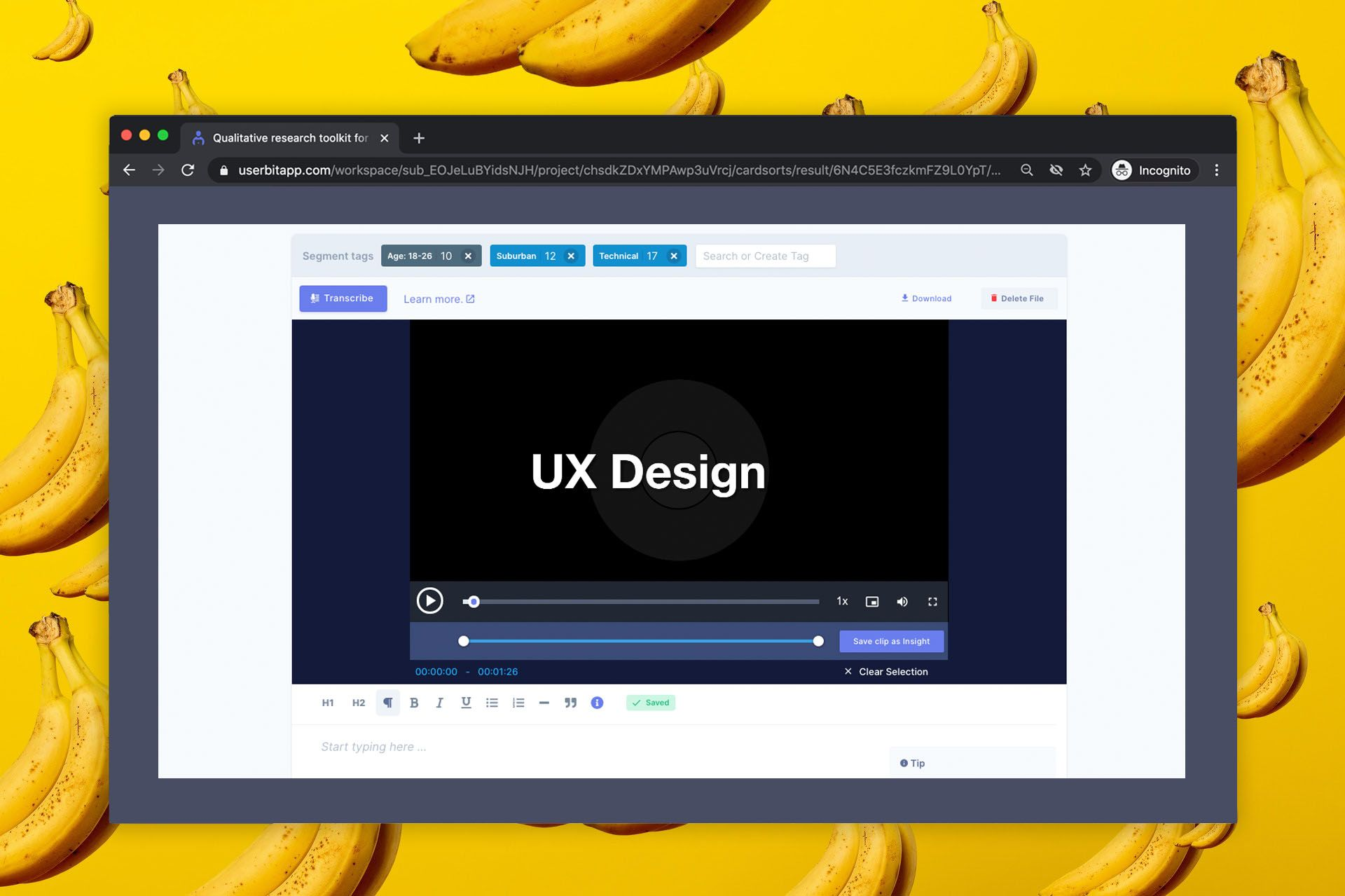Remove the Age: 18-26 tag

click(x=468, y=256)
